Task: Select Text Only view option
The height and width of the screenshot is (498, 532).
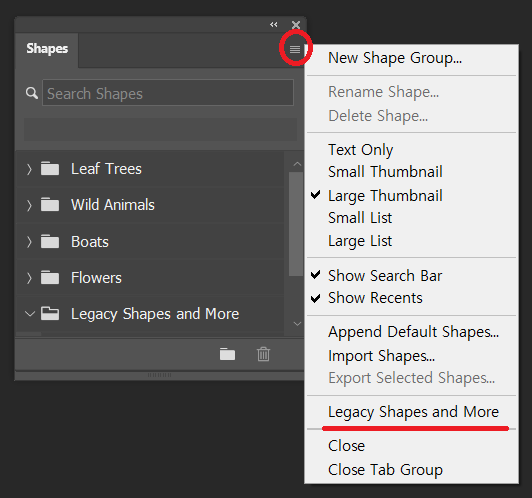Action: (x=360, y=150)
